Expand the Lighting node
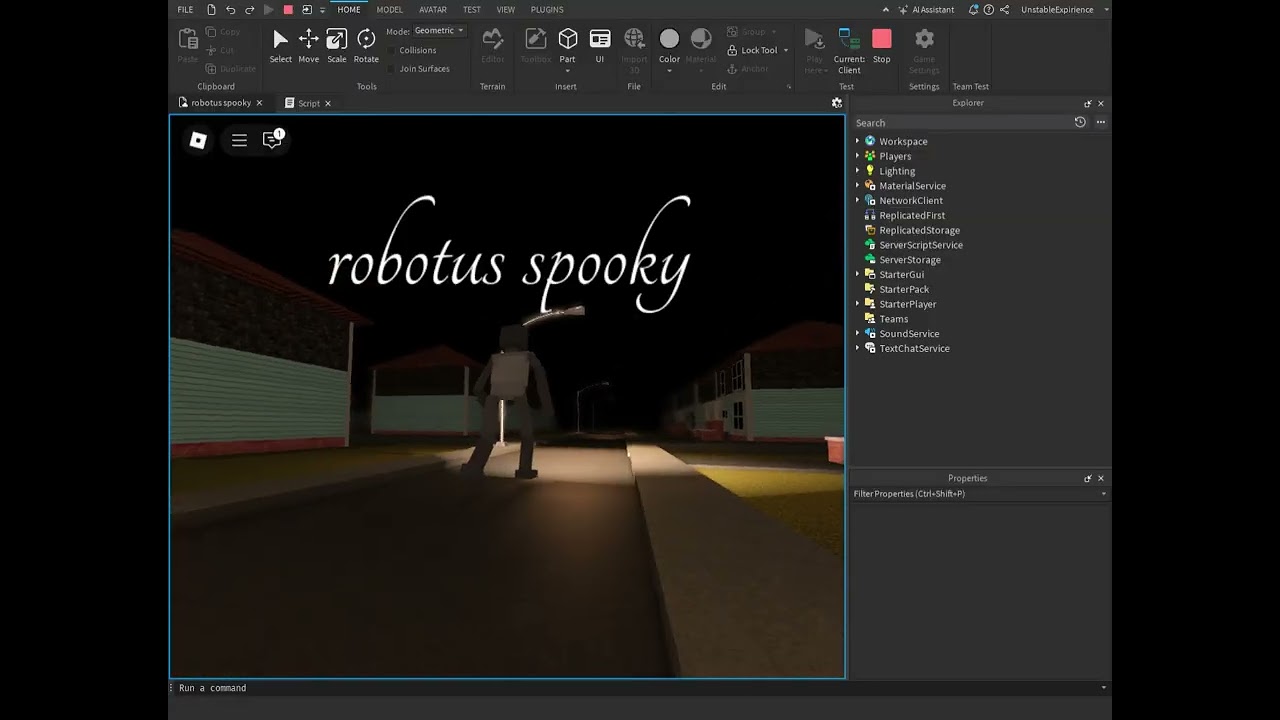 tap(857, 171)
